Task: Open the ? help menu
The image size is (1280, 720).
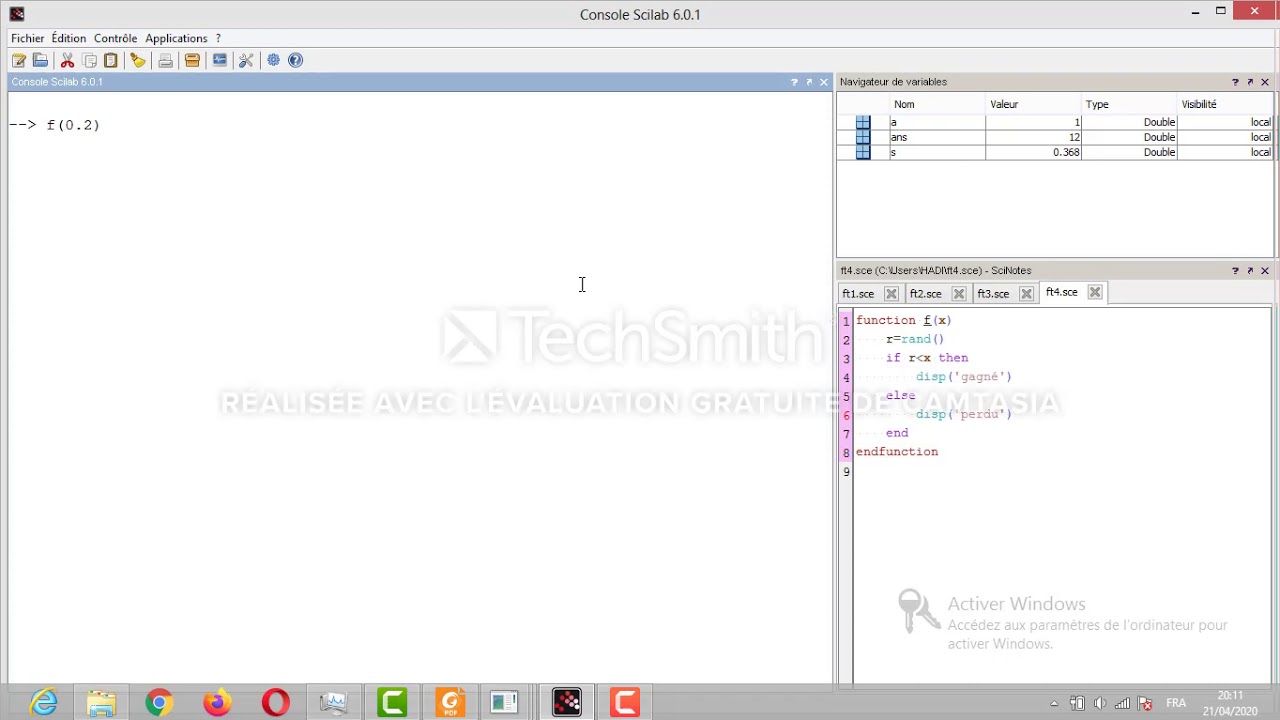Action: 218,38
